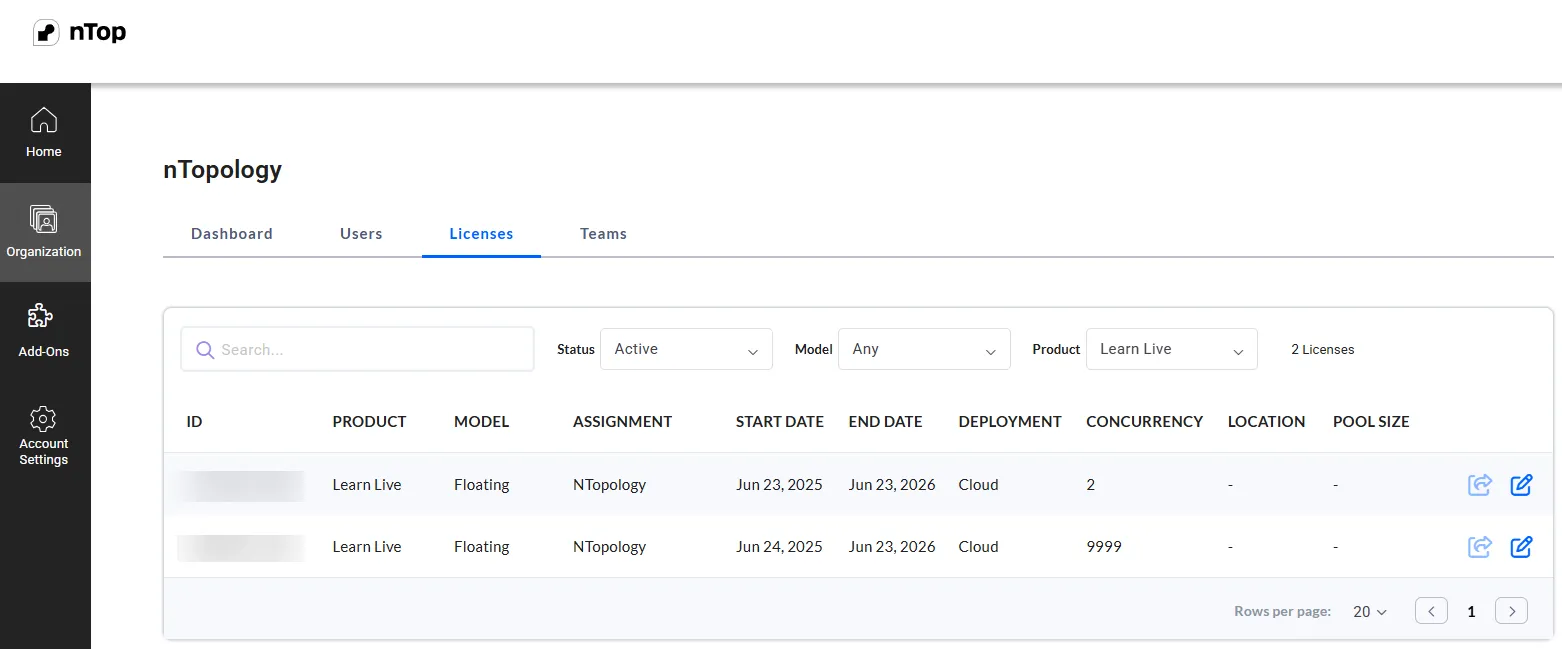Open Add-Ons puzzle icon

[40, 317]
